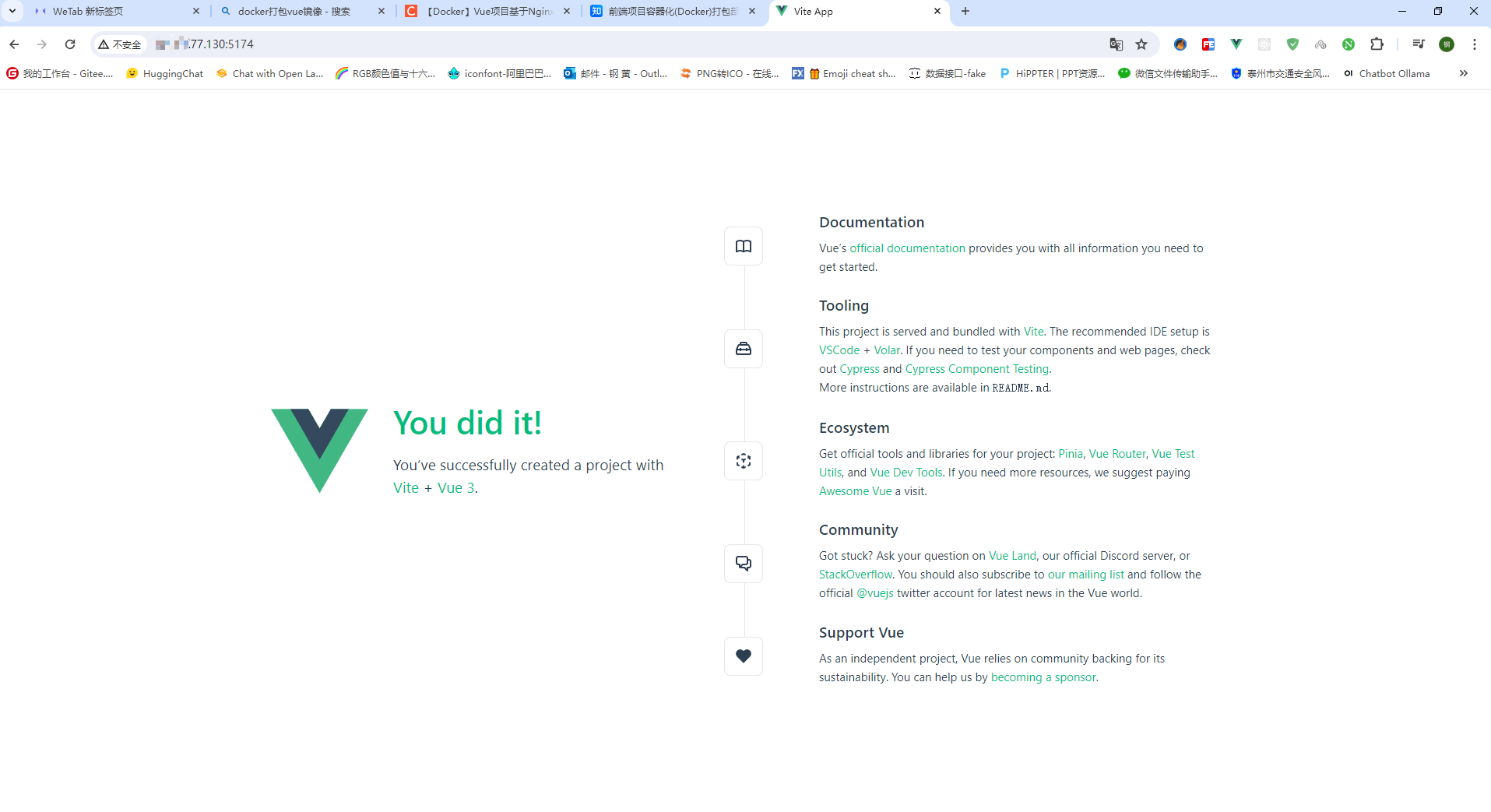The height and width of the screenshot is (812, 1491).
Task: Open the RGB颜色值 bookmark
Action: (385, 73)
